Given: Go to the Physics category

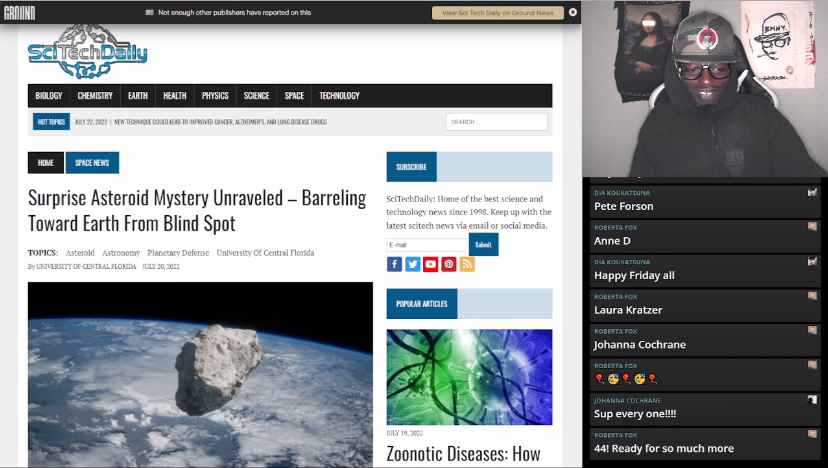Looking at the screenshot, I should [x=215, y=96].
